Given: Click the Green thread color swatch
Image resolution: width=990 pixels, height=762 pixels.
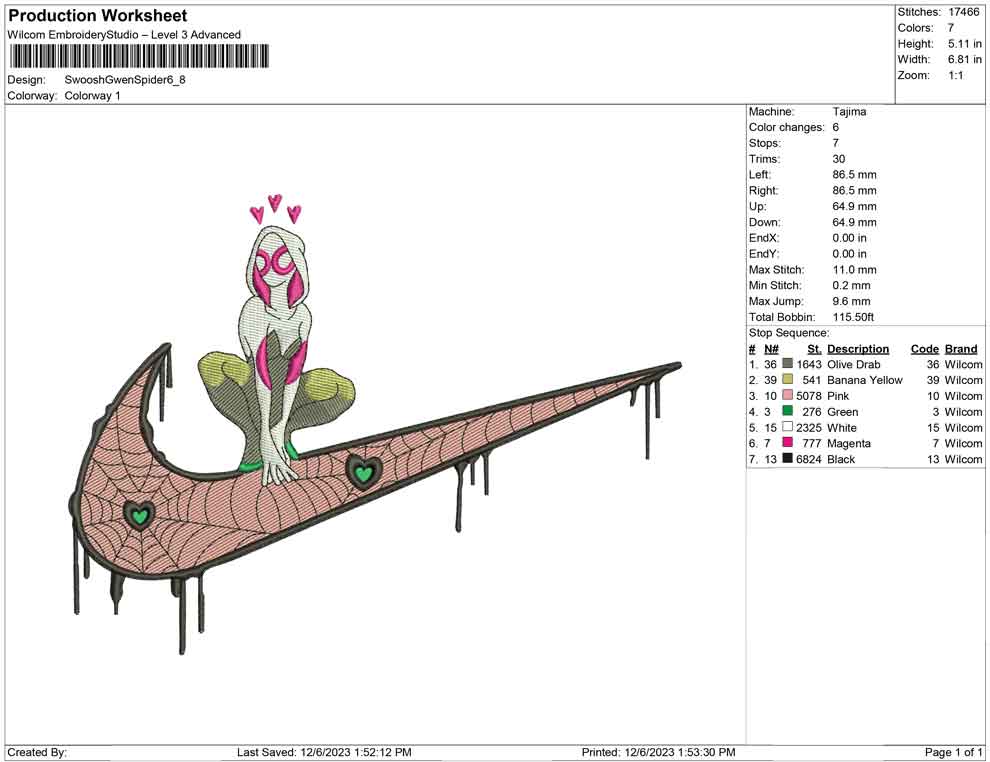Looking at the screenshot, I should [787, 411].
